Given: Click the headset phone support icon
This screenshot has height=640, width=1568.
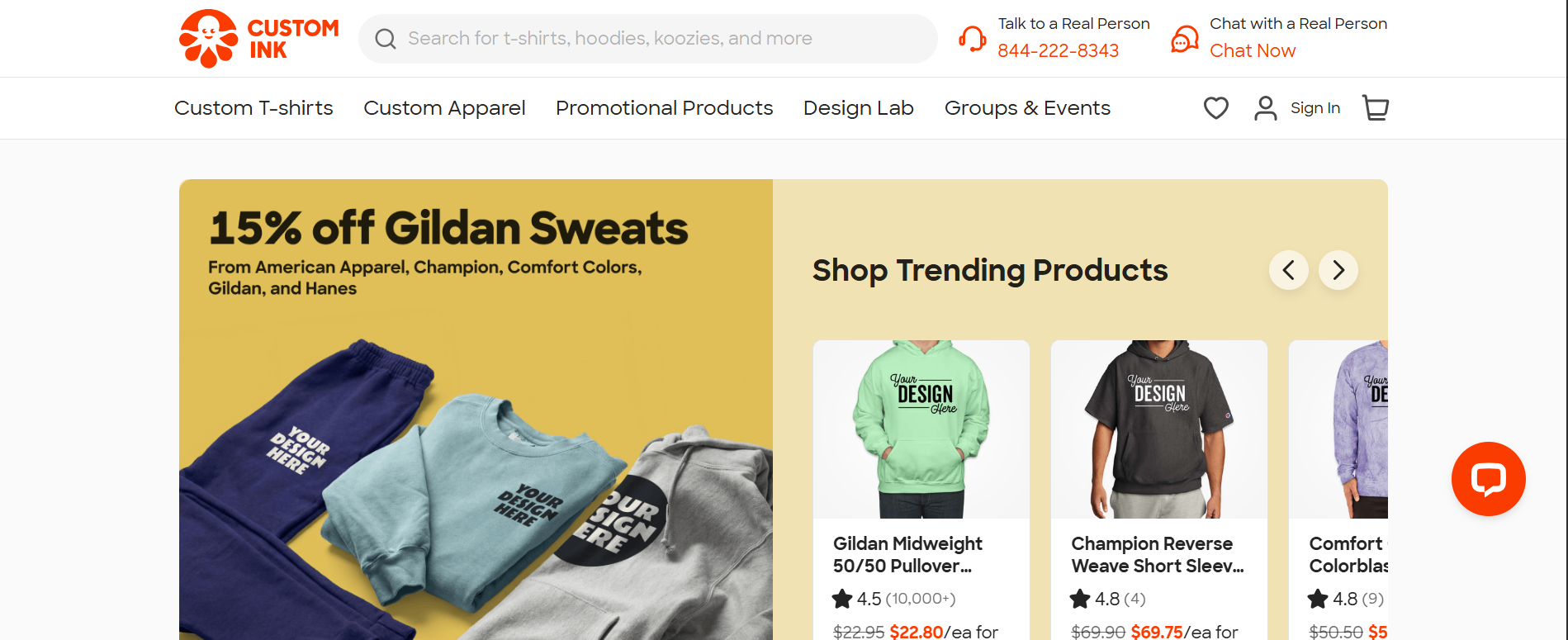Looking at the screenshot, I should click(x=973, y=38).
